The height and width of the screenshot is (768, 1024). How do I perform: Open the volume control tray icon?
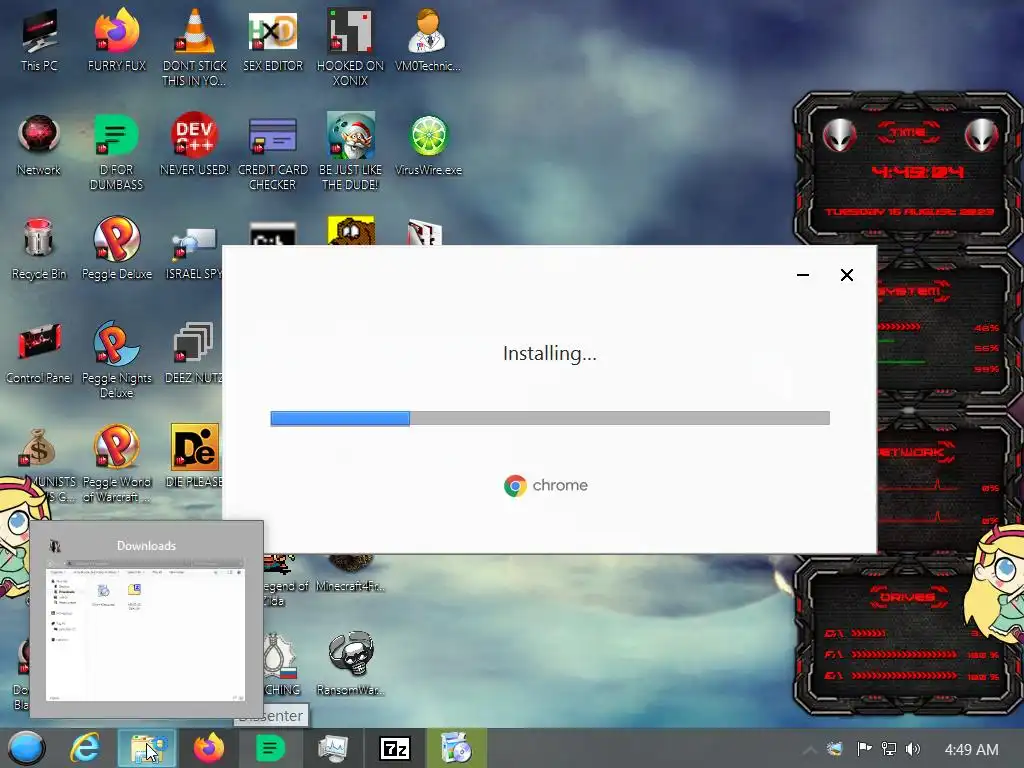(x=912, y=749)
